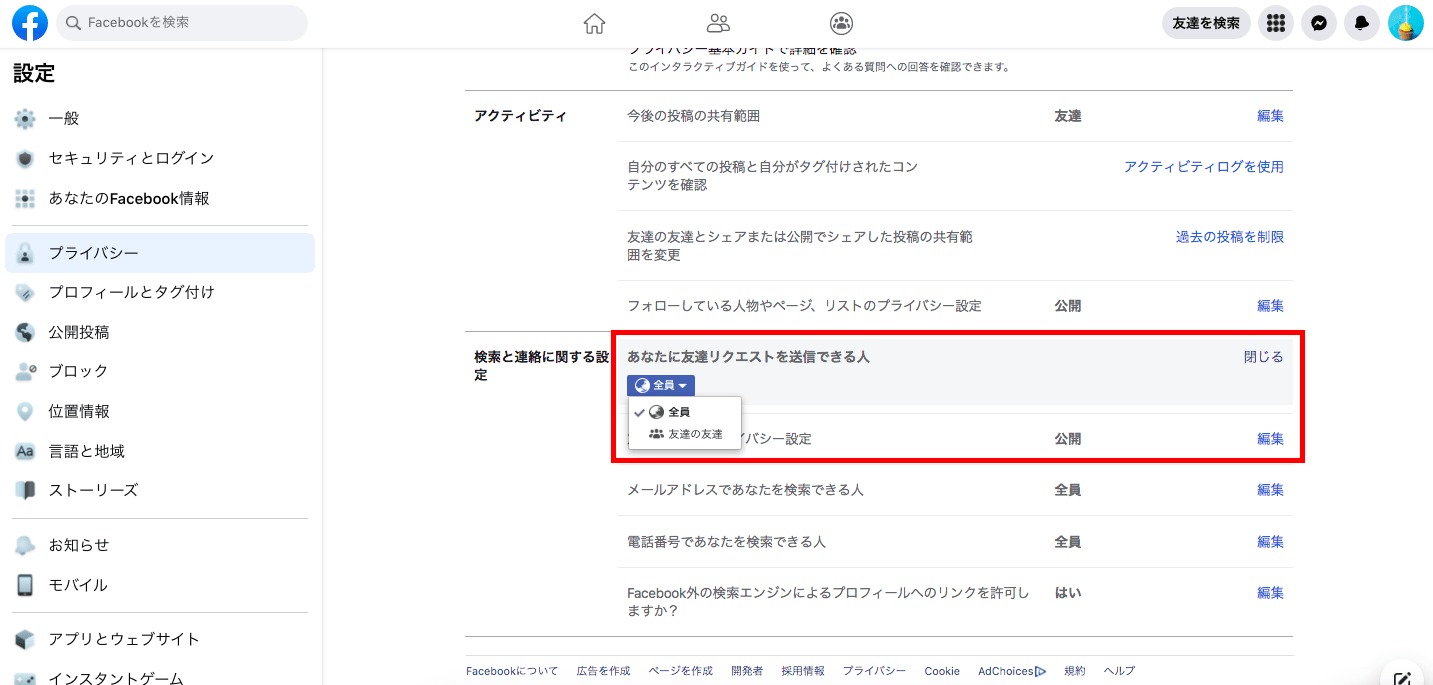
Task: Open the Groups icon in top navigation
Action: [842, 23]
